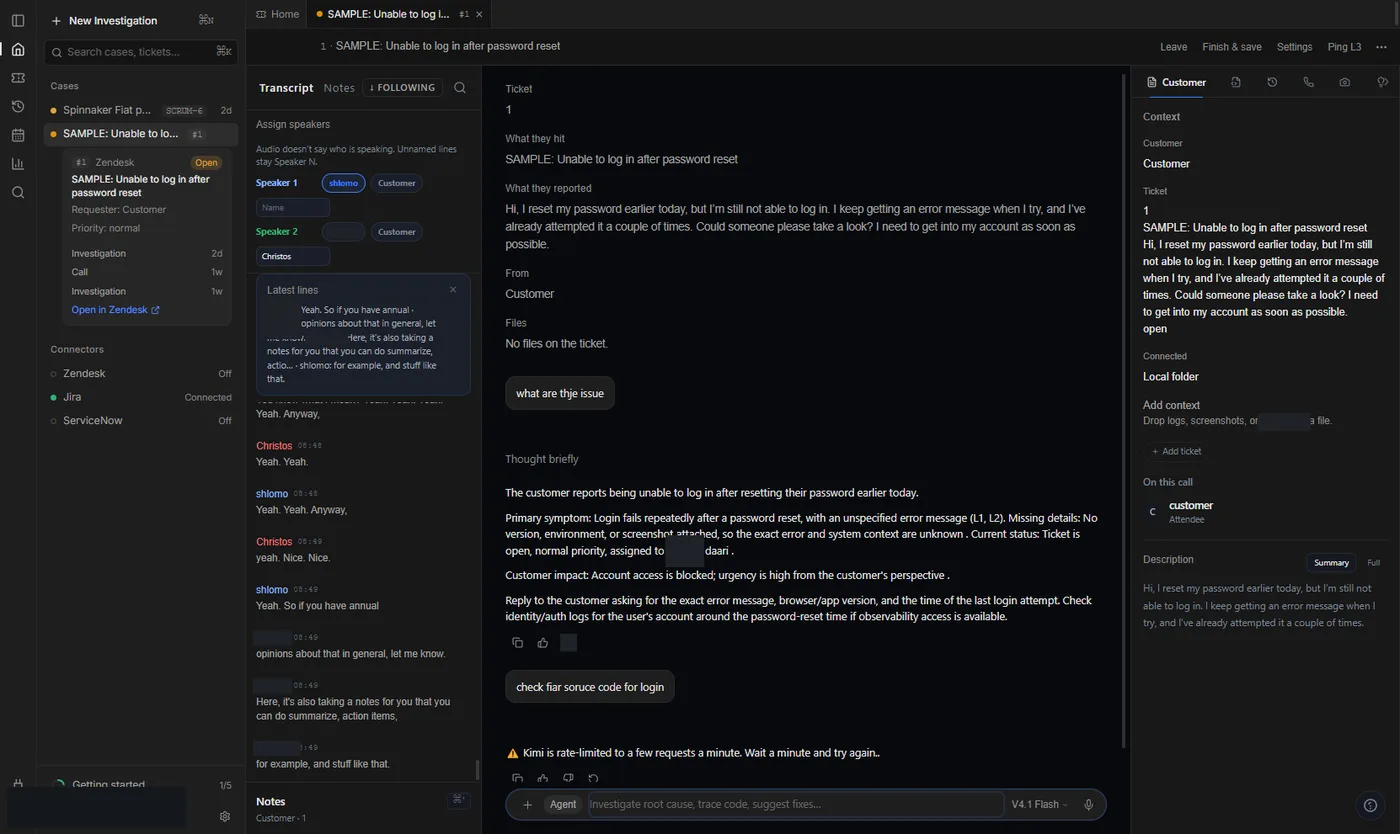This screenshot has width=1400, height=834.
Task: Click the Finish & save button
Action: pyautogui.click(x=1231, y=47)
